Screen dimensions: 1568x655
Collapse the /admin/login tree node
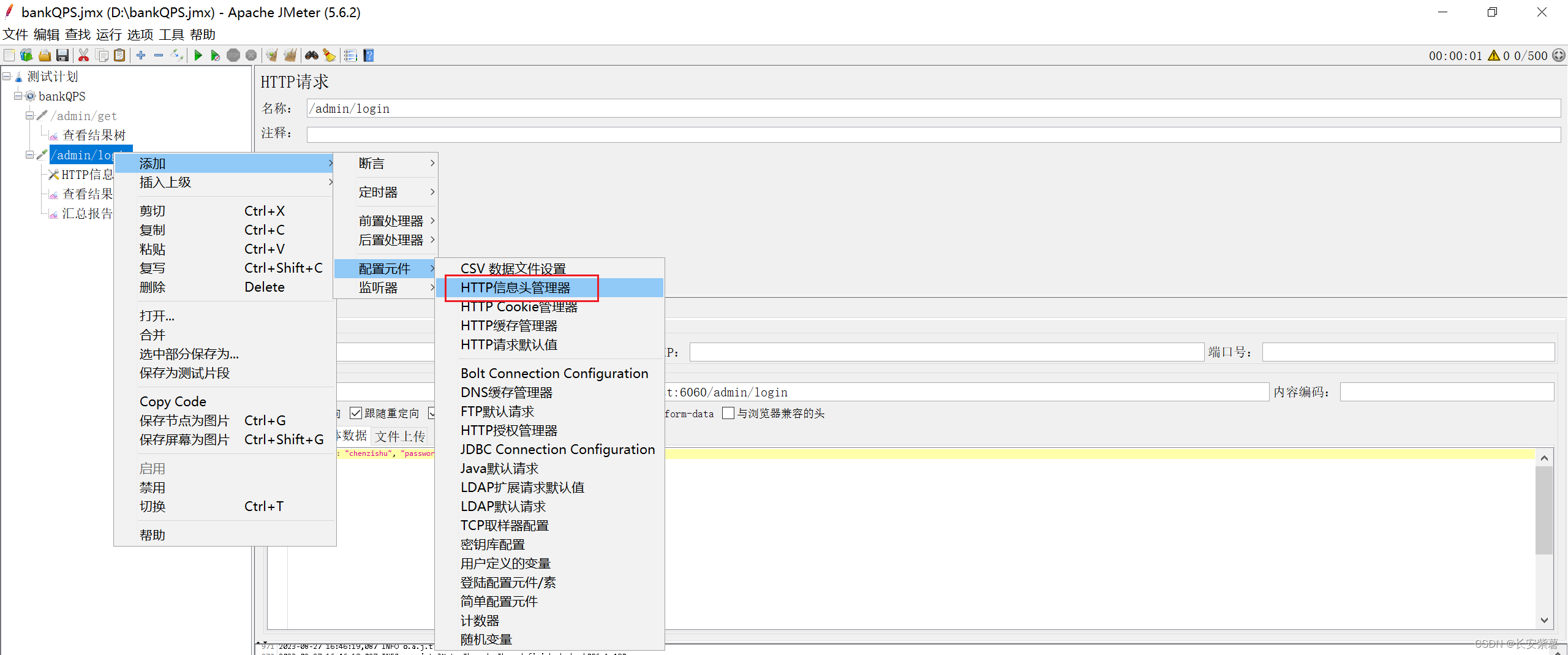coord(29,155)
